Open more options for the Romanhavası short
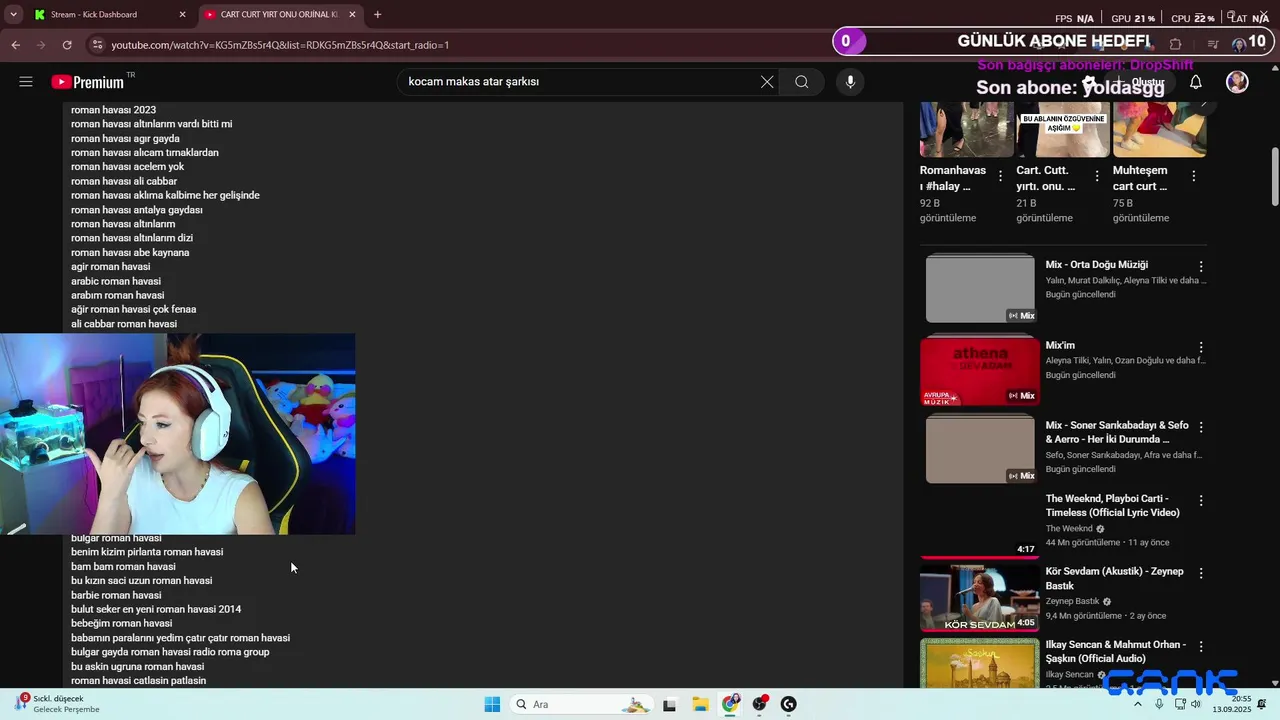 (1000, 176)
